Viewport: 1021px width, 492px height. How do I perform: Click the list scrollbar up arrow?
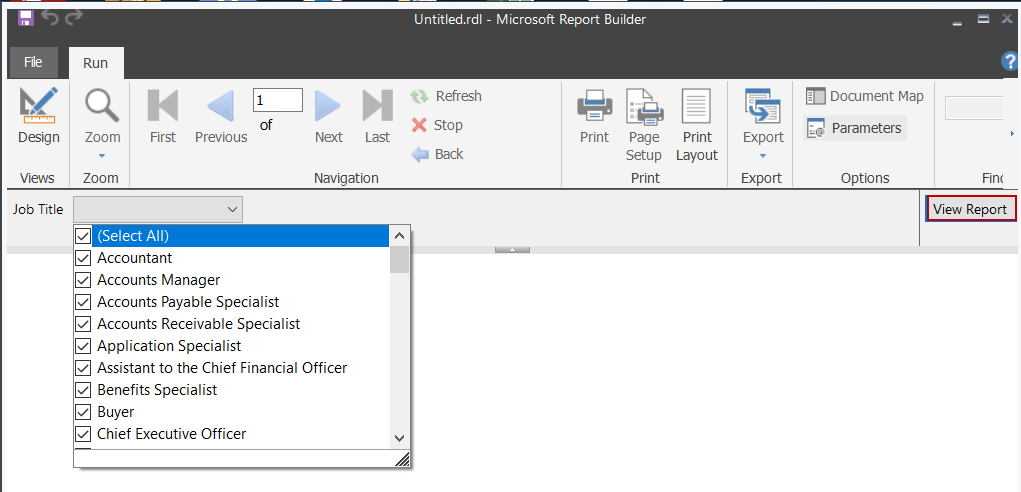[x=400, y=236]
